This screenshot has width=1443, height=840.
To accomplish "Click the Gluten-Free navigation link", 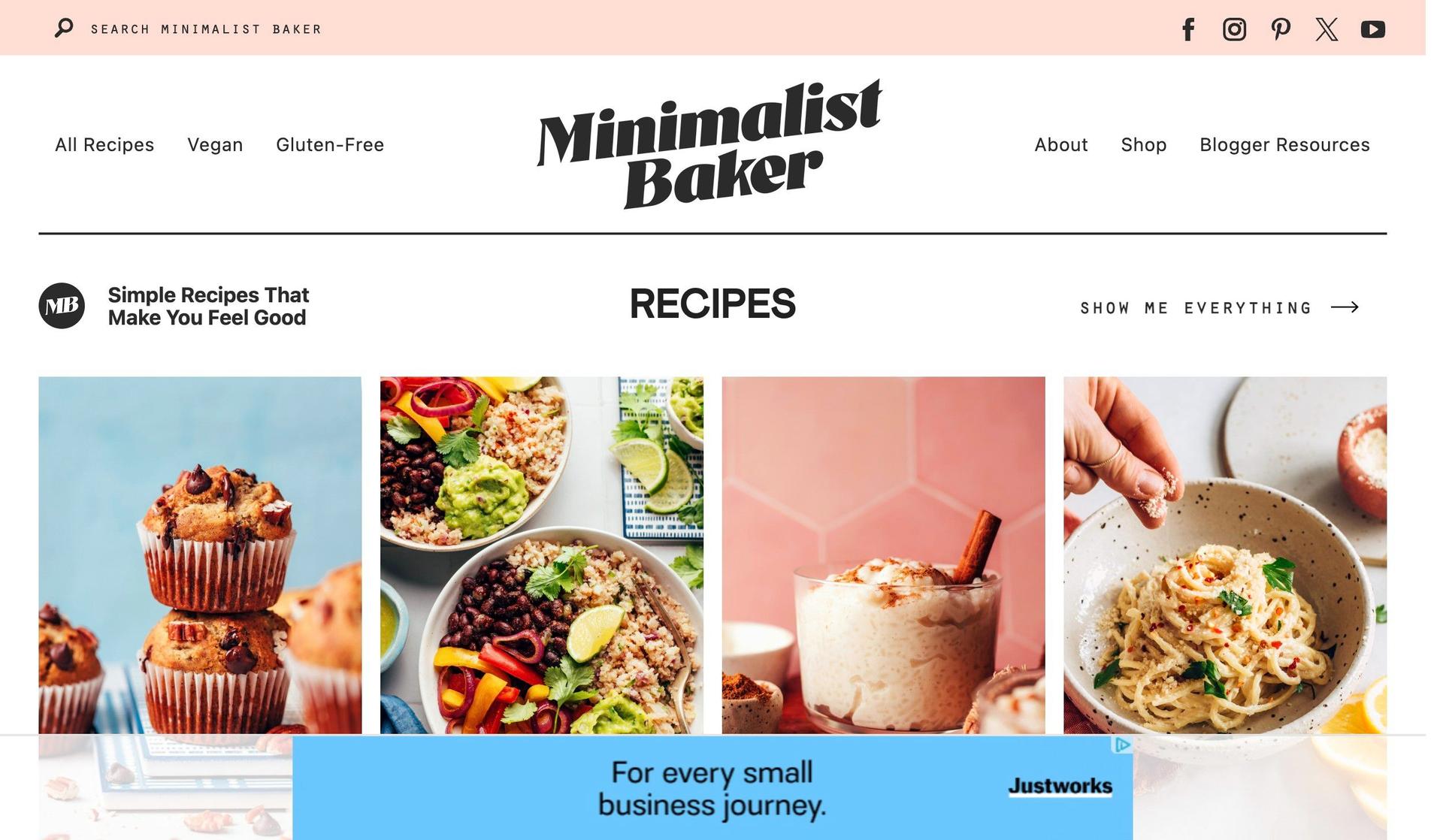I will (329, 144).
